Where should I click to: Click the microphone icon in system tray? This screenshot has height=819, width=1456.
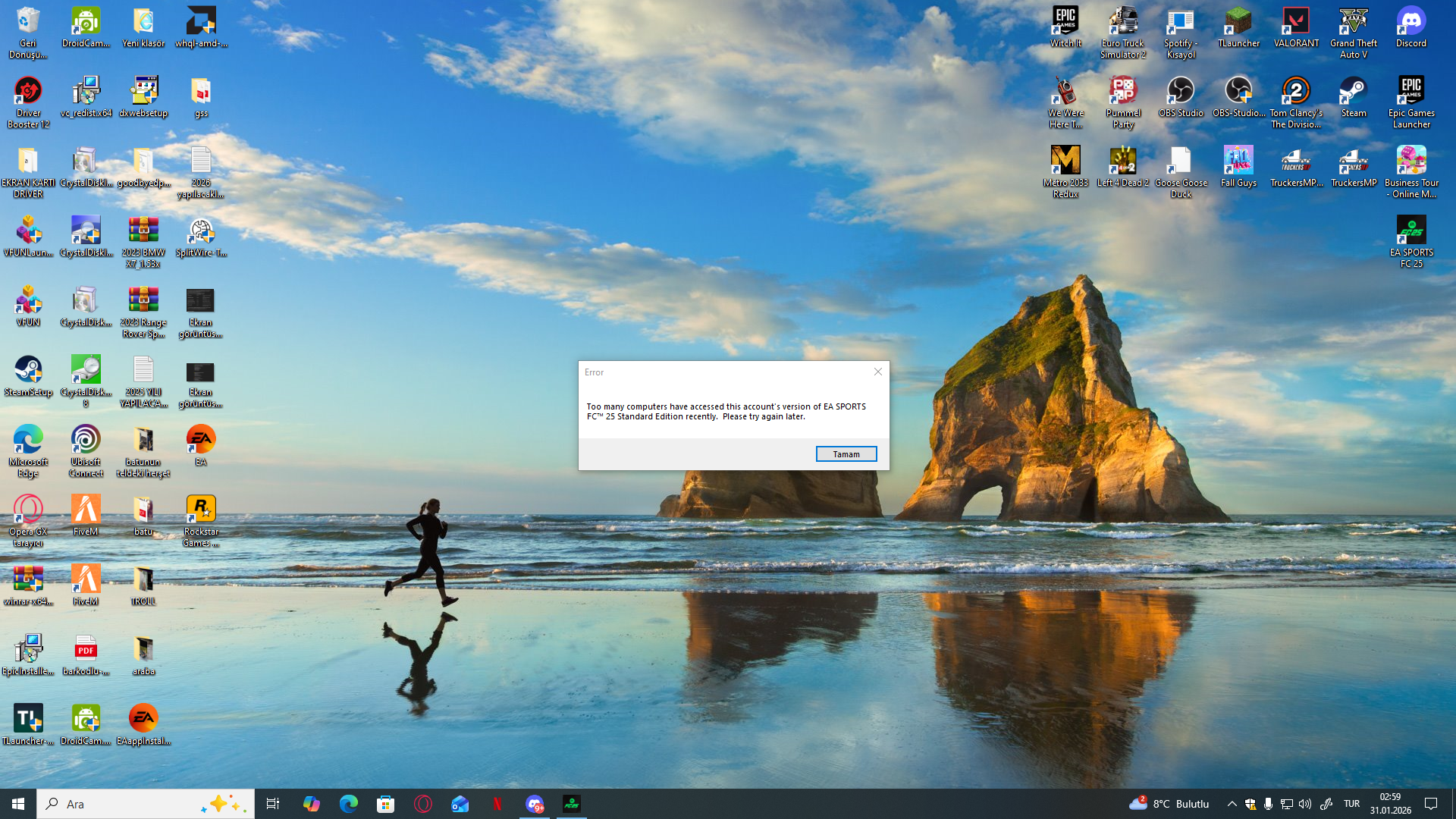(x=1268, y=804)
